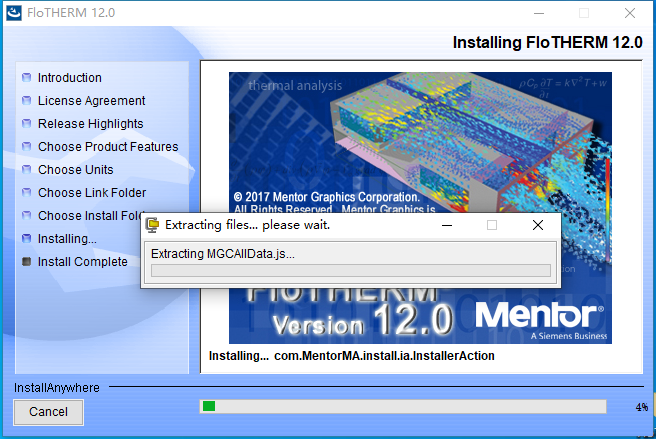Click the main green installation progress bar
This screenshot has width=656, height=439.
pos(403,406)
